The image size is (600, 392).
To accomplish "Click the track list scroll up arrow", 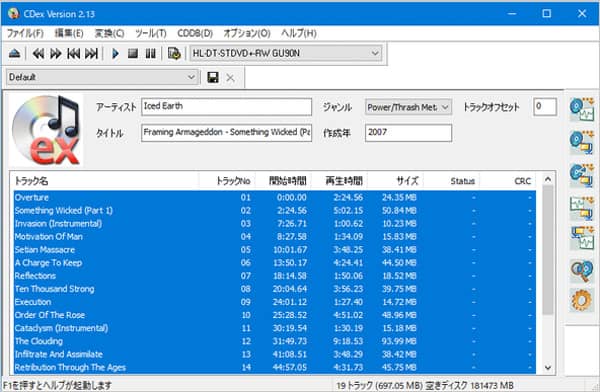I will tap(548, 179).
